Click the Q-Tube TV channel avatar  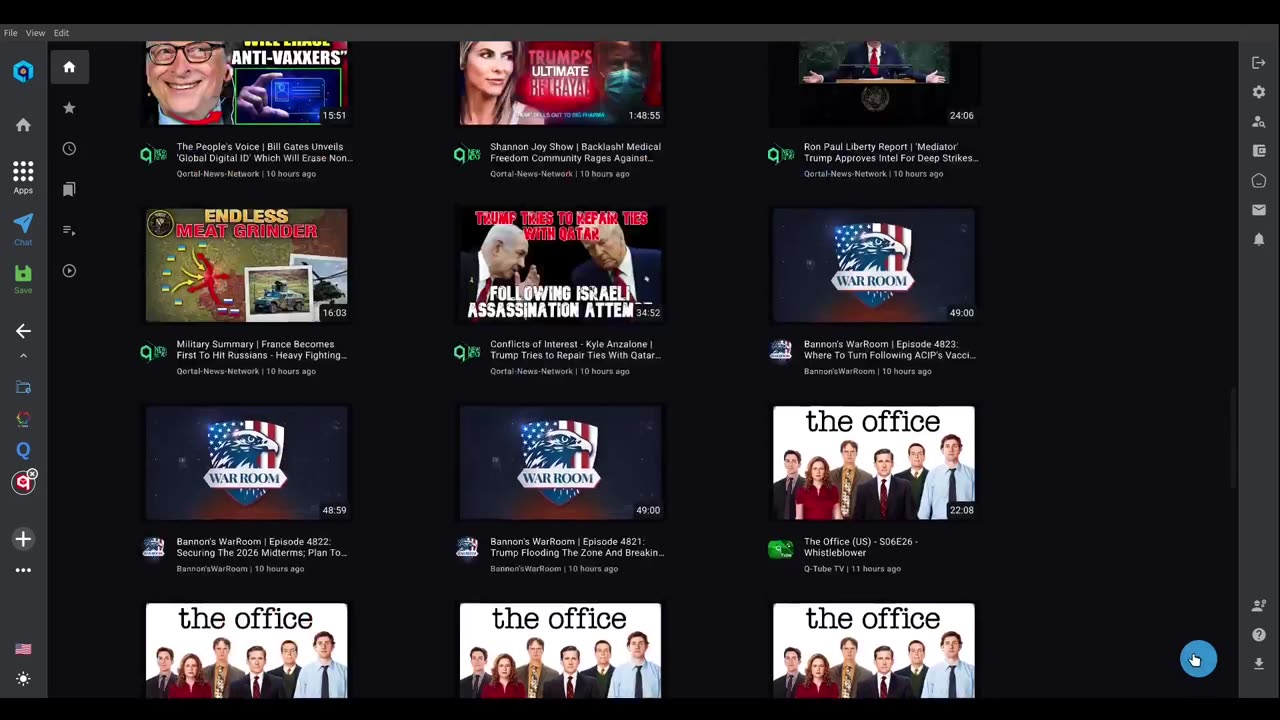[780, 549]
